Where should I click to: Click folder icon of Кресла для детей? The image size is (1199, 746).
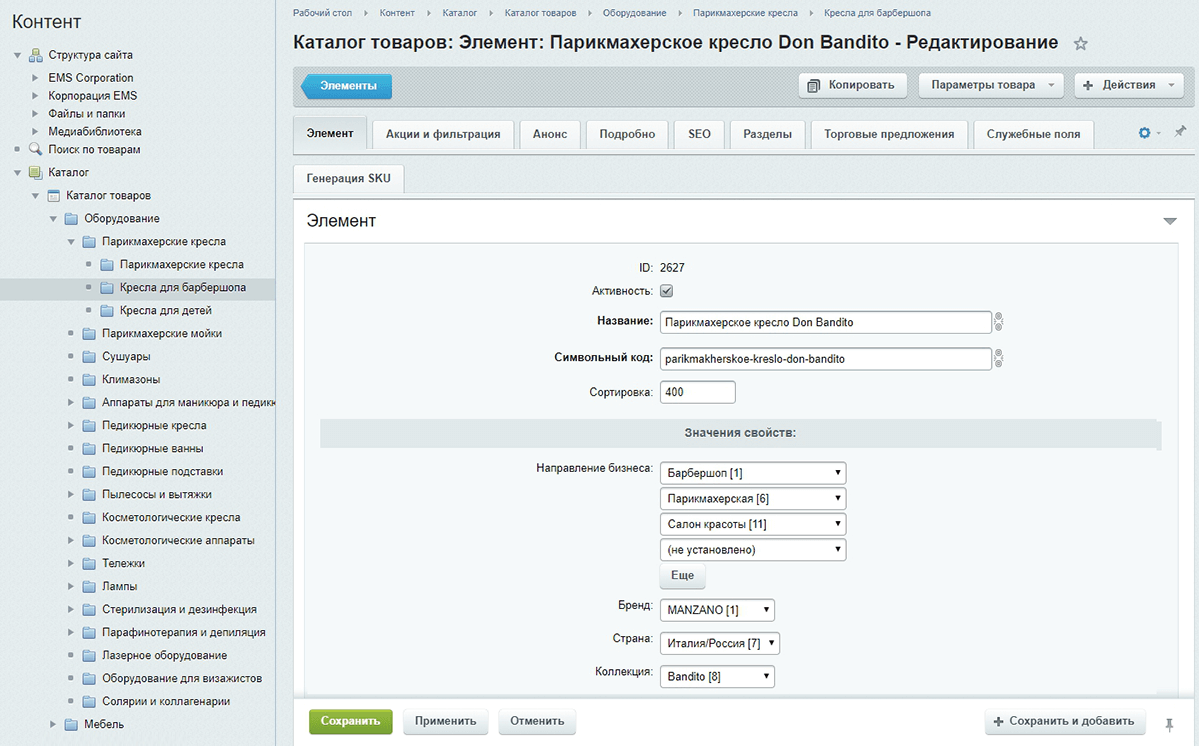coord(107,310)
